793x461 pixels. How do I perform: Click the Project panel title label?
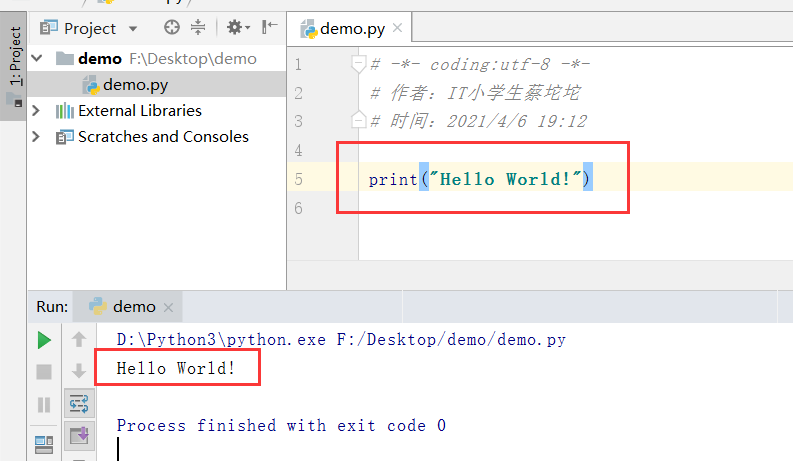click(x=90, y=28)
